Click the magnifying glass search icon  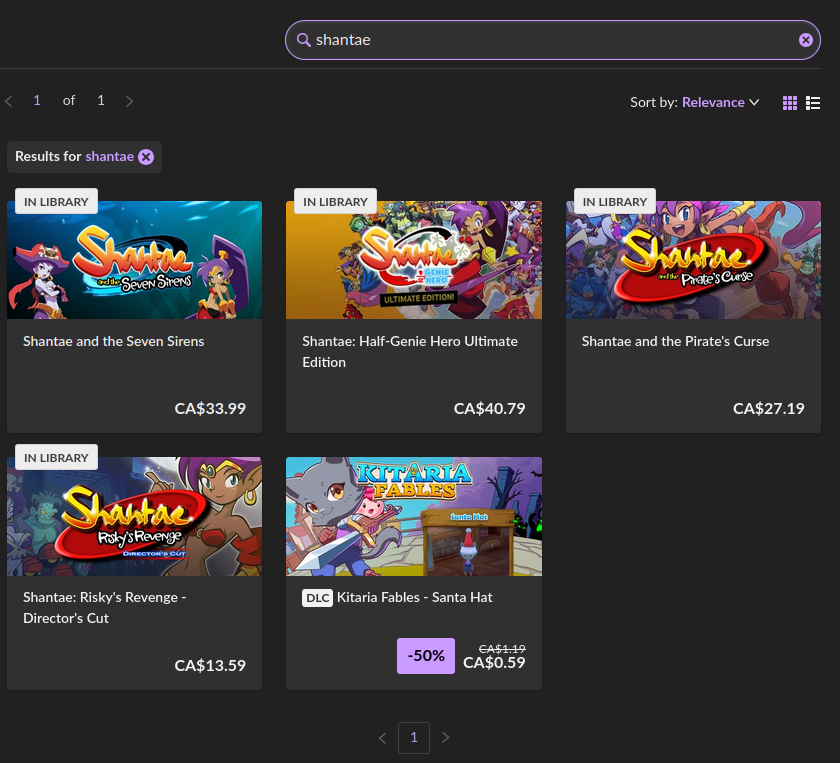point(304,40)
